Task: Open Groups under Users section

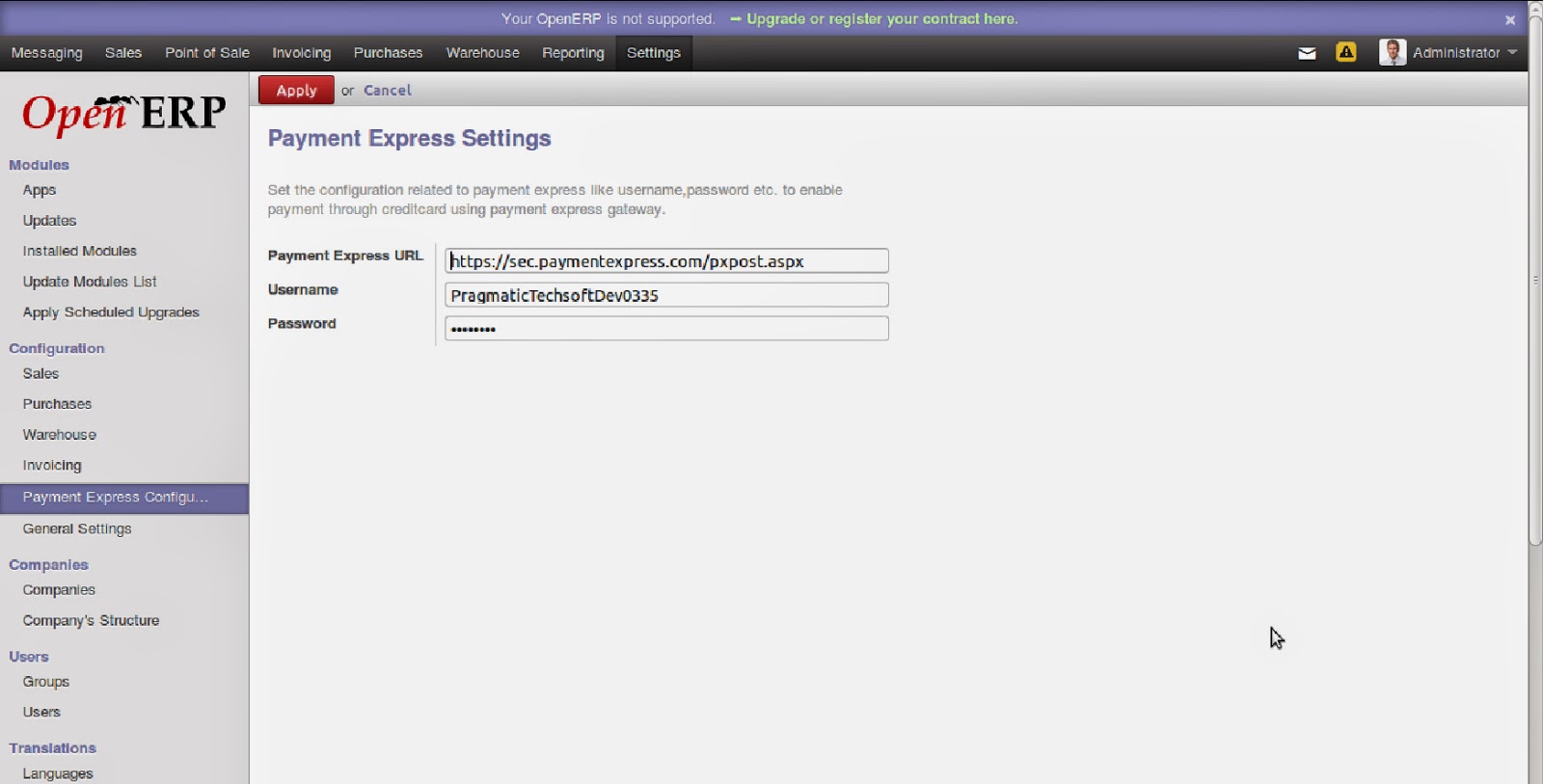Action: 46,682
